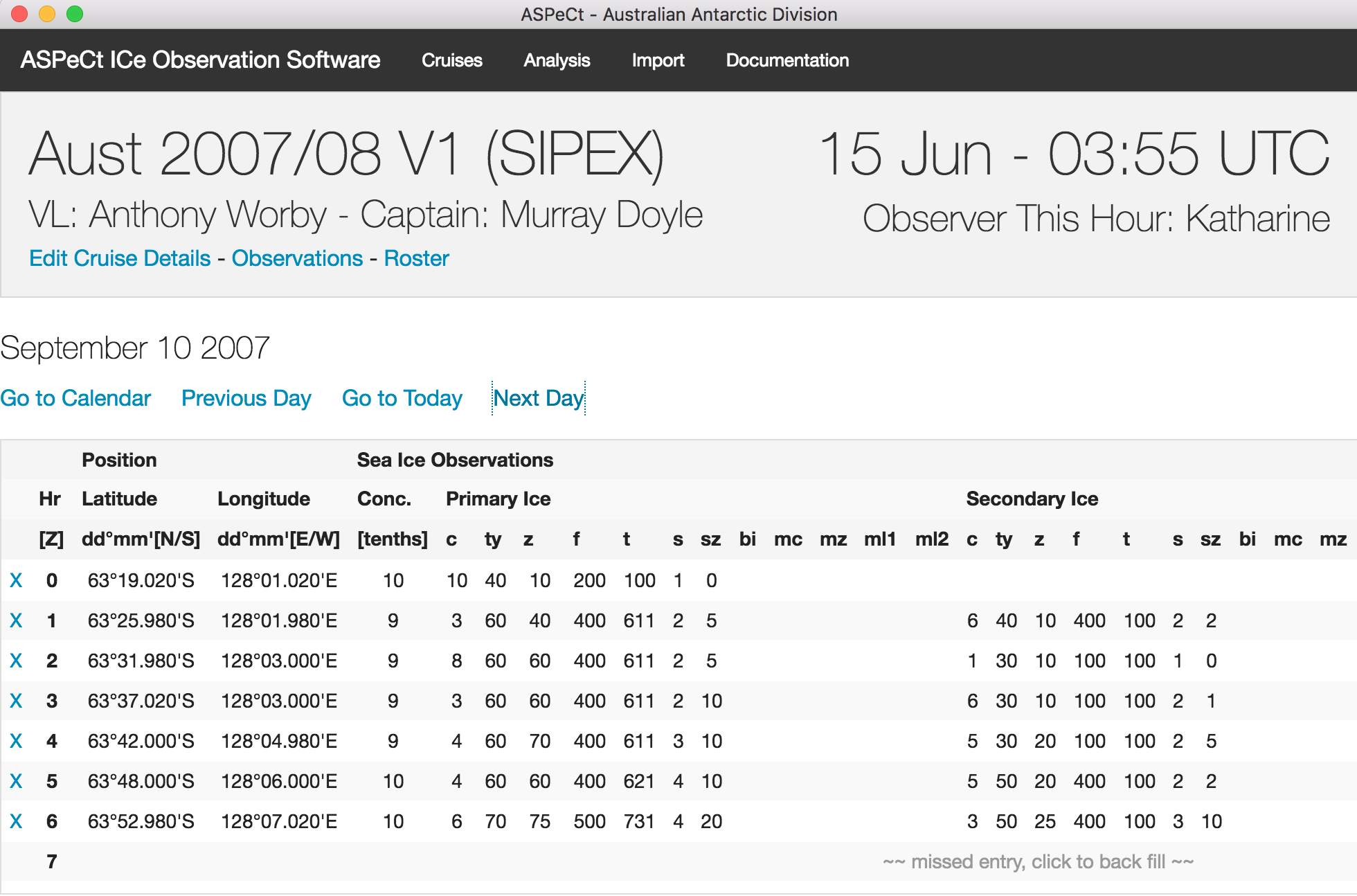This screenshot has width=1357, height=896.
Task: Select longitude 128°01.980'E cell
Action: [279, 620]
